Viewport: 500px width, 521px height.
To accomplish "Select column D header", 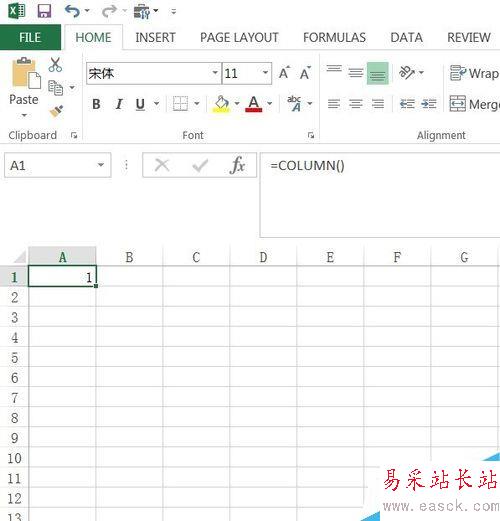I will [263, 257].
